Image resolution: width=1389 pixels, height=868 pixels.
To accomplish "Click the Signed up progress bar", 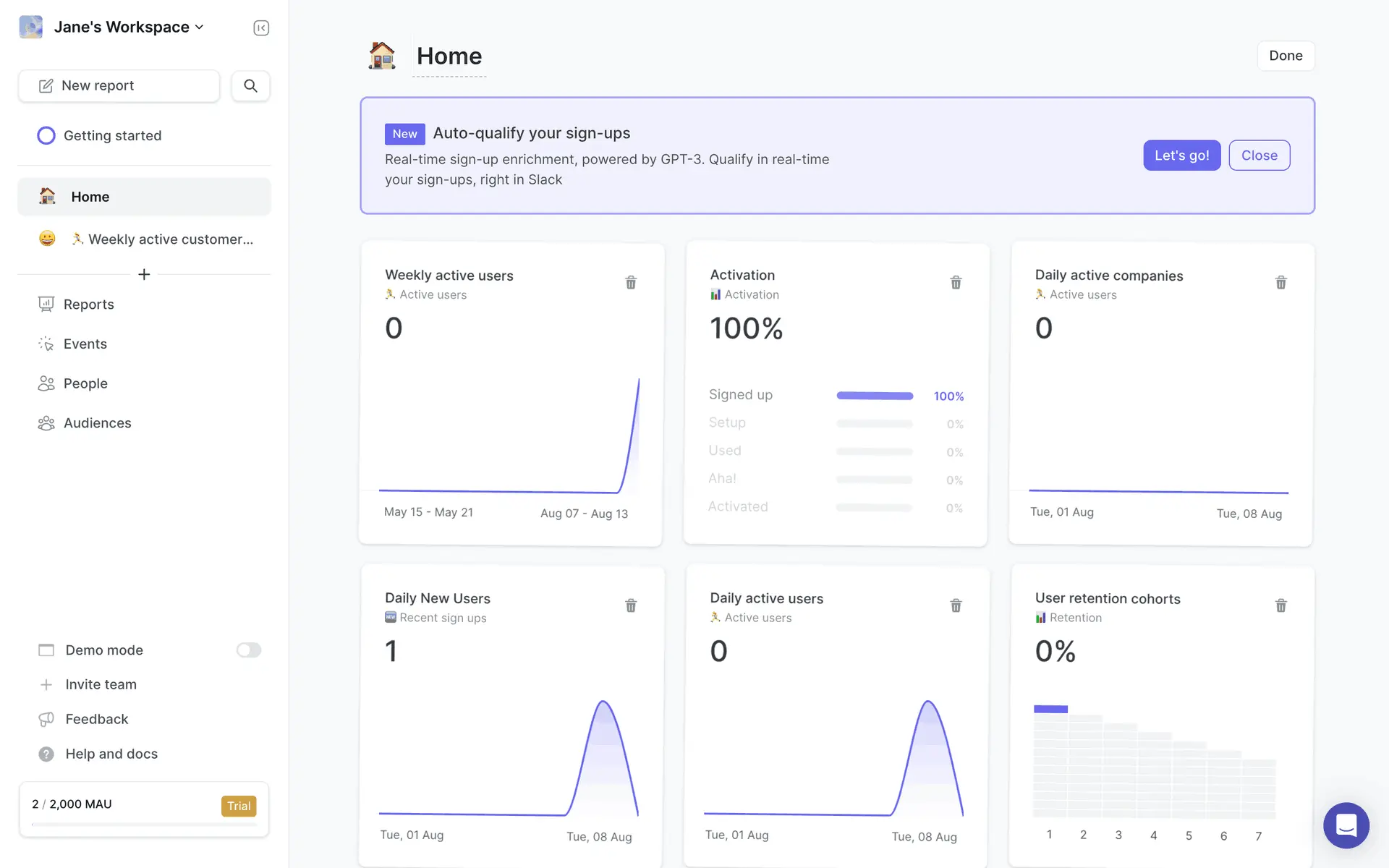I will point(875,396).
